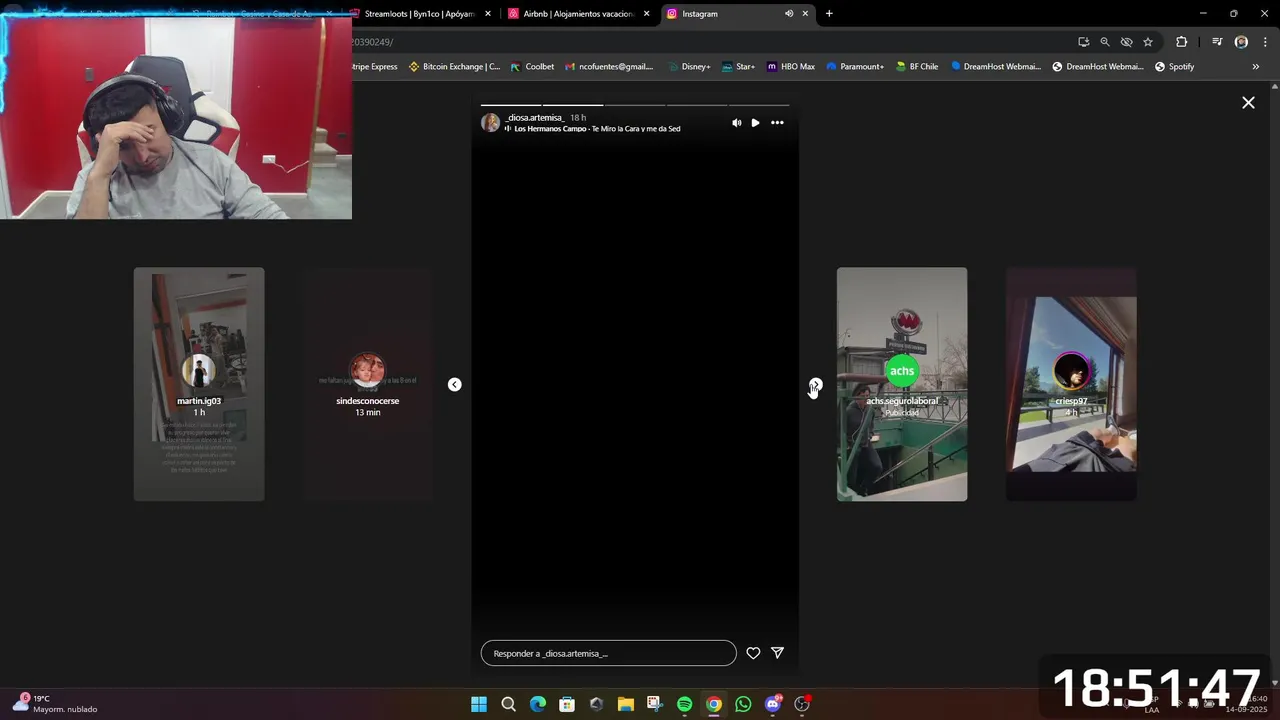The height and width of the screenshot is (720, 1280).
Task: Switch to the Streamloots browser tab
Action: pos(419,14)
